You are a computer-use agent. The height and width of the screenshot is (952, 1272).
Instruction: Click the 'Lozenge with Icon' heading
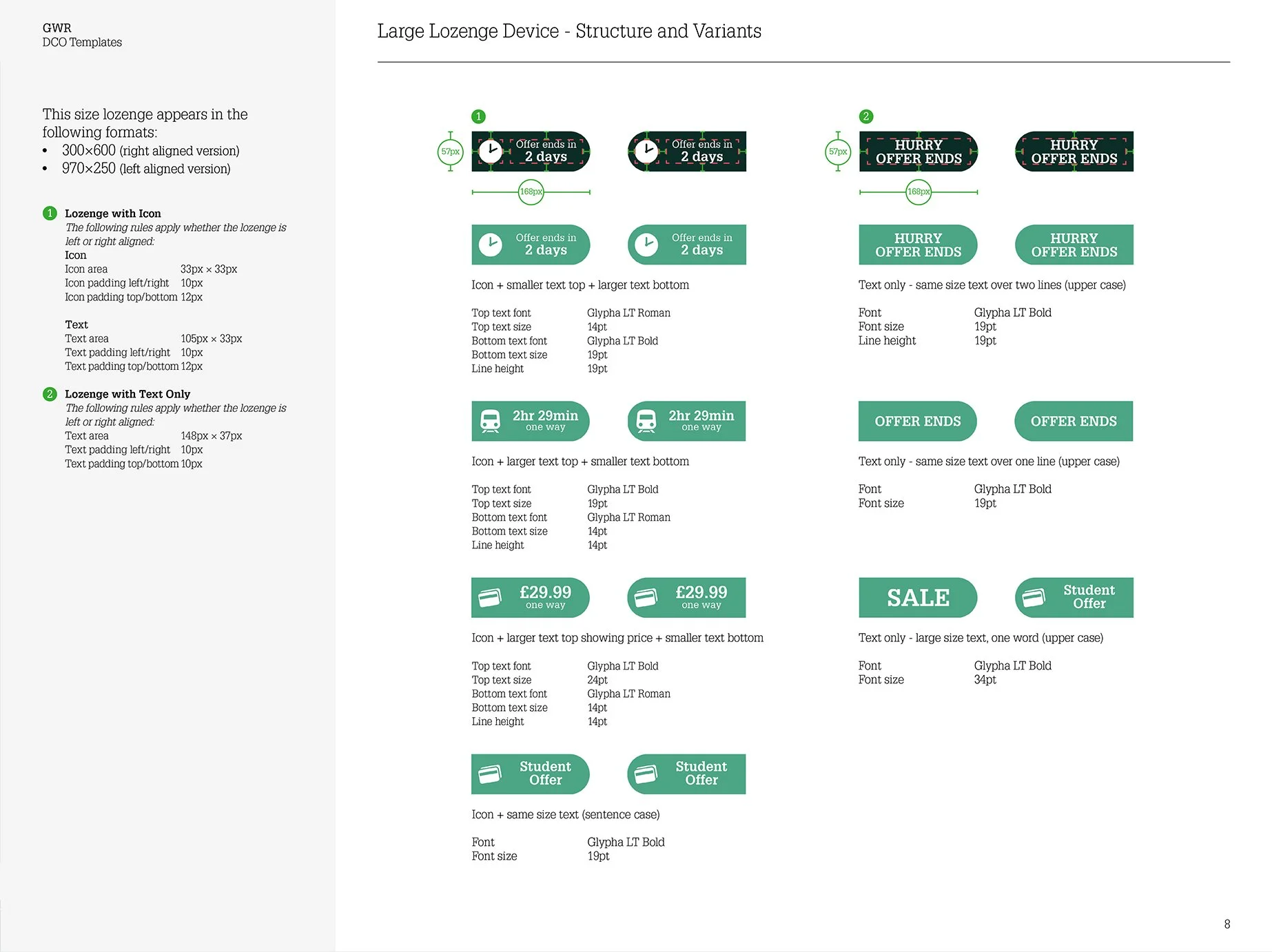[x=113, y=214]
